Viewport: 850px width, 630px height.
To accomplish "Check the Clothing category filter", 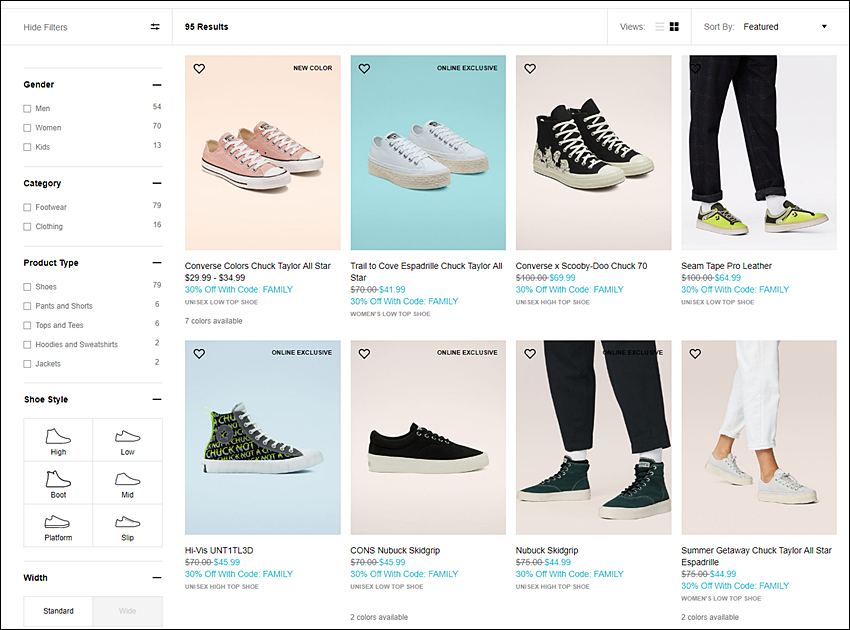I will (27, 227).
